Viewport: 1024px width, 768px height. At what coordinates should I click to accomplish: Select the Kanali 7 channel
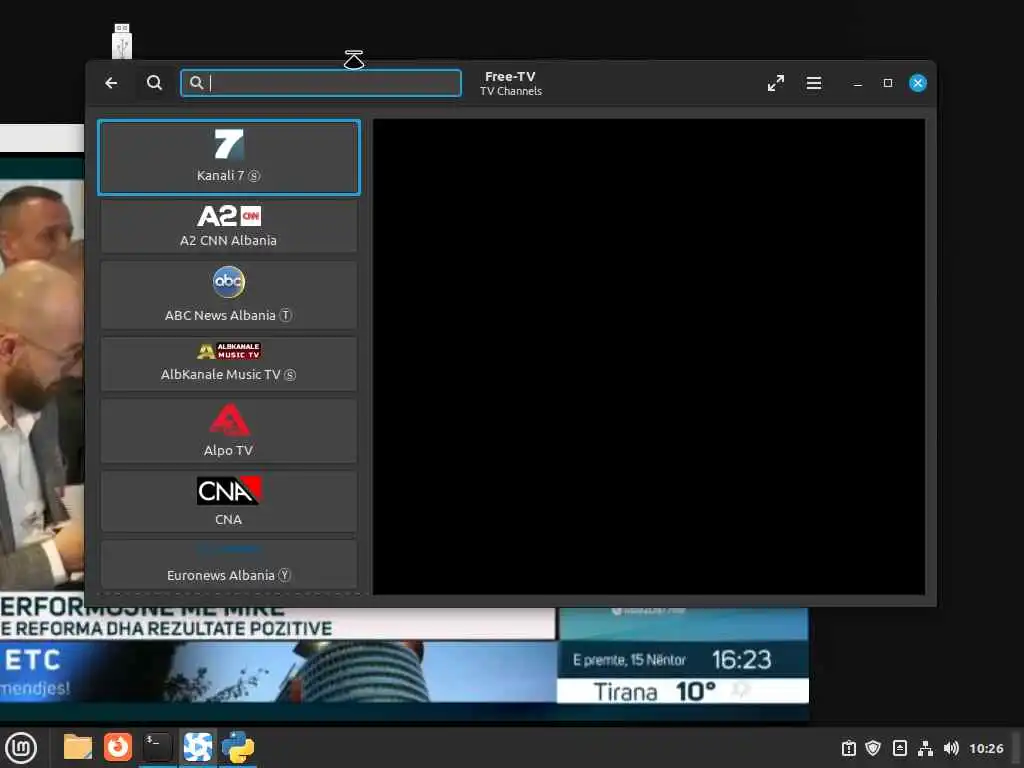[229, 157]
